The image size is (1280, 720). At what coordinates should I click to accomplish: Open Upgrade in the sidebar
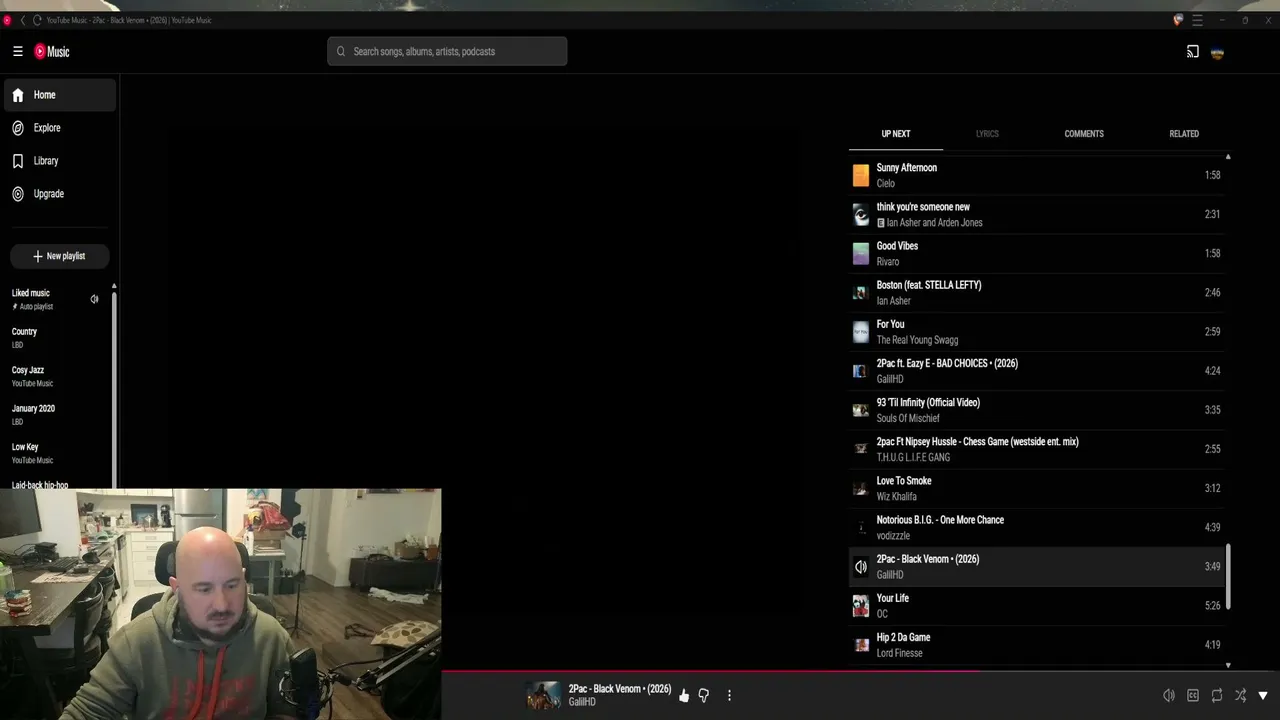point(59,194)
